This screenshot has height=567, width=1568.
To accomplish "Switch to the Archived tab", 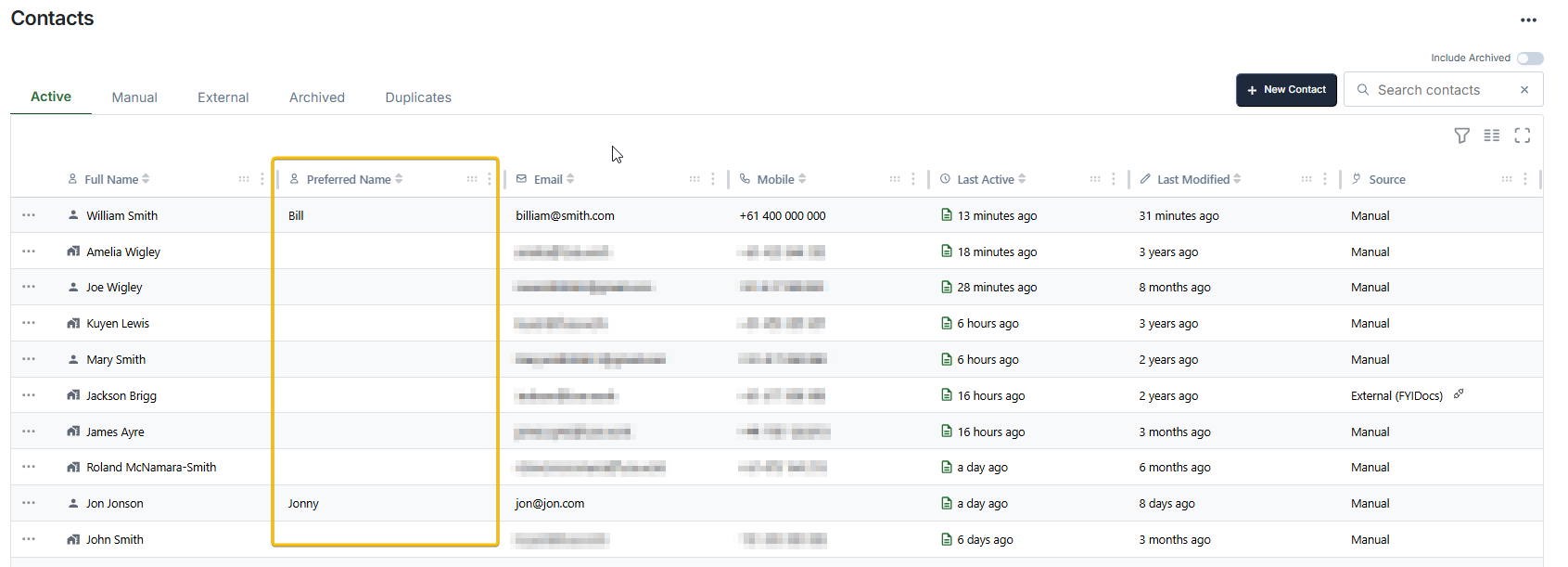I will point(316,97).
